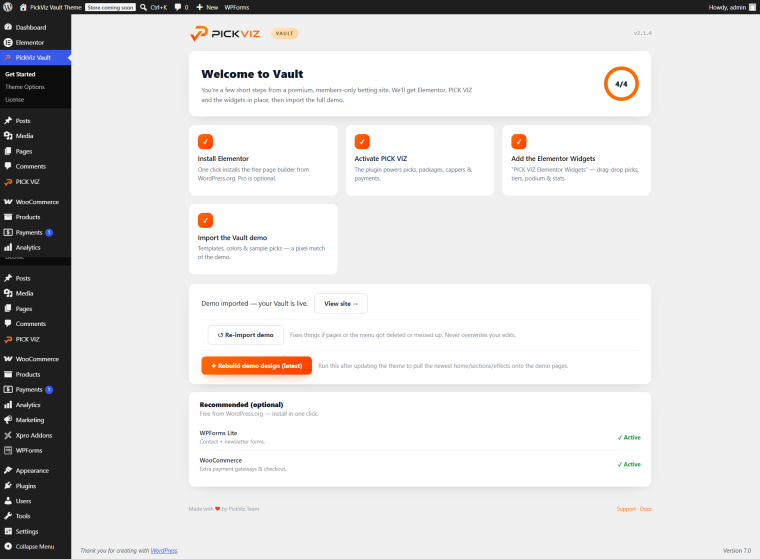Viewport: 760px width, 559px height.
Task: Click the Activate PICK VIZ card title
Action: [380, 159]
